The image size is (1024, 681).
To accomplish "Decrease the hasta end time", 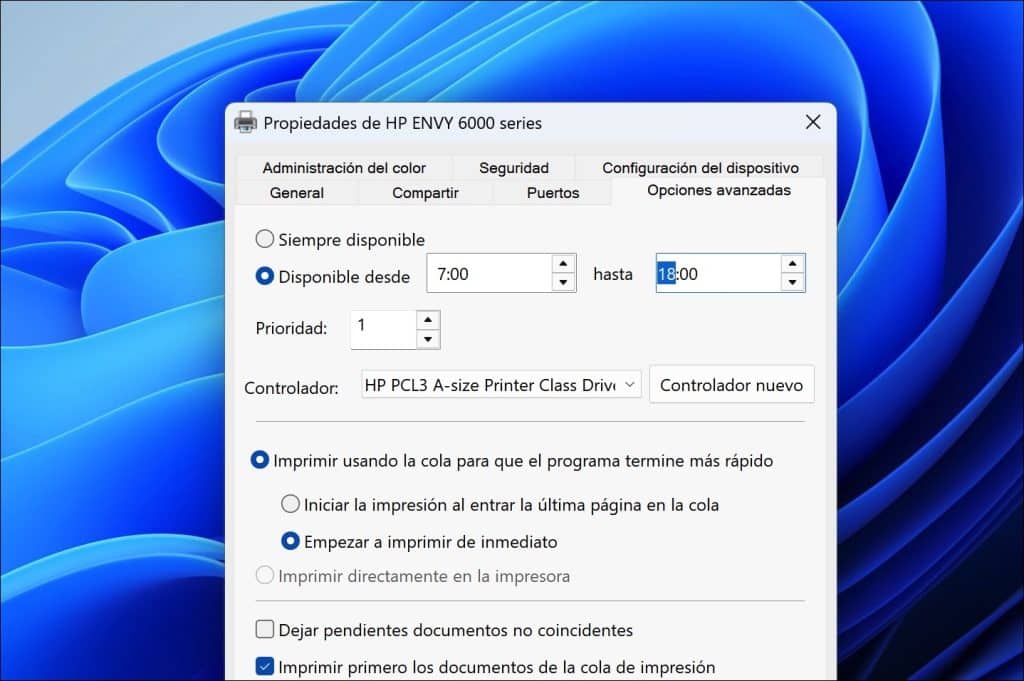I will [792, 283].
